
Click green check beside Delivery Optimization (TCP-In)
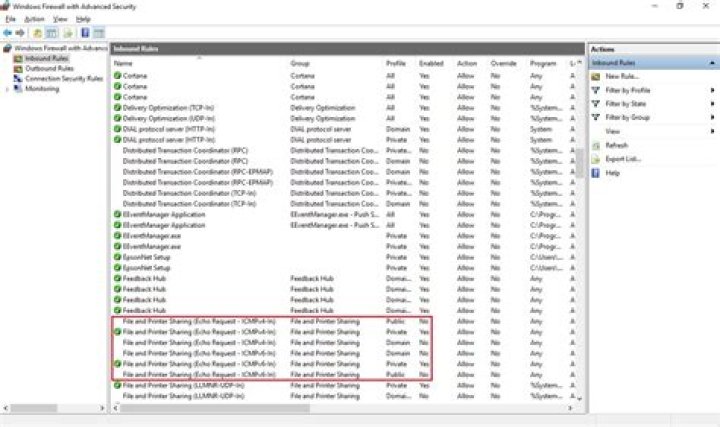[x=118, y=107]
